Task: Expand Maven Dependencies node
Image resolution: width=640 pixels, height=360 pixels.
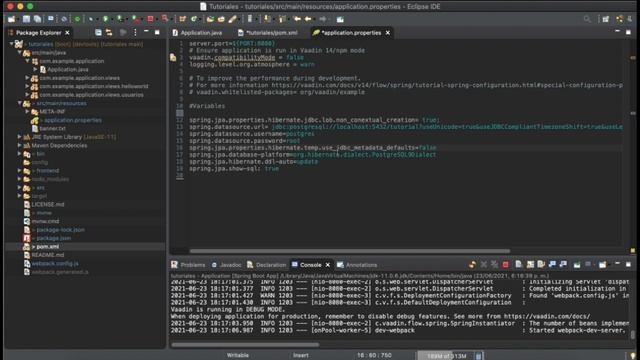Action: click(x=19, y=145)
